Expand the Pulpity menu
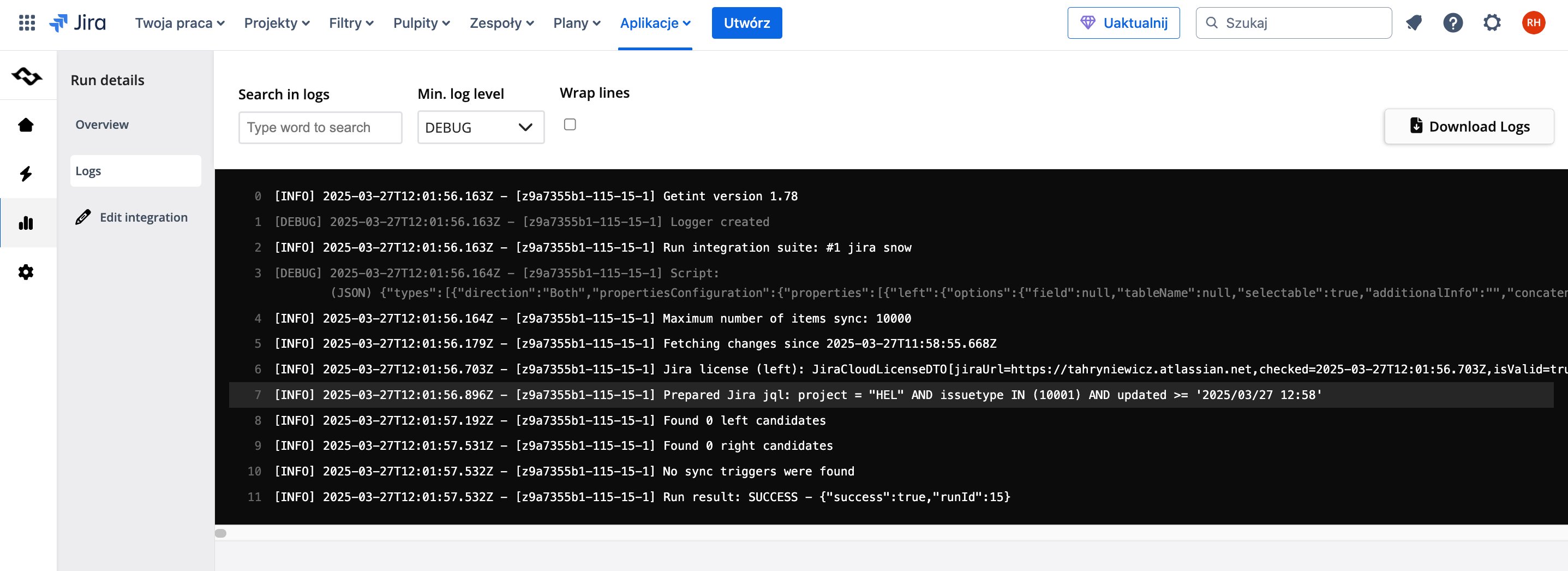1568x571 pixels. [x=421, y=23]
